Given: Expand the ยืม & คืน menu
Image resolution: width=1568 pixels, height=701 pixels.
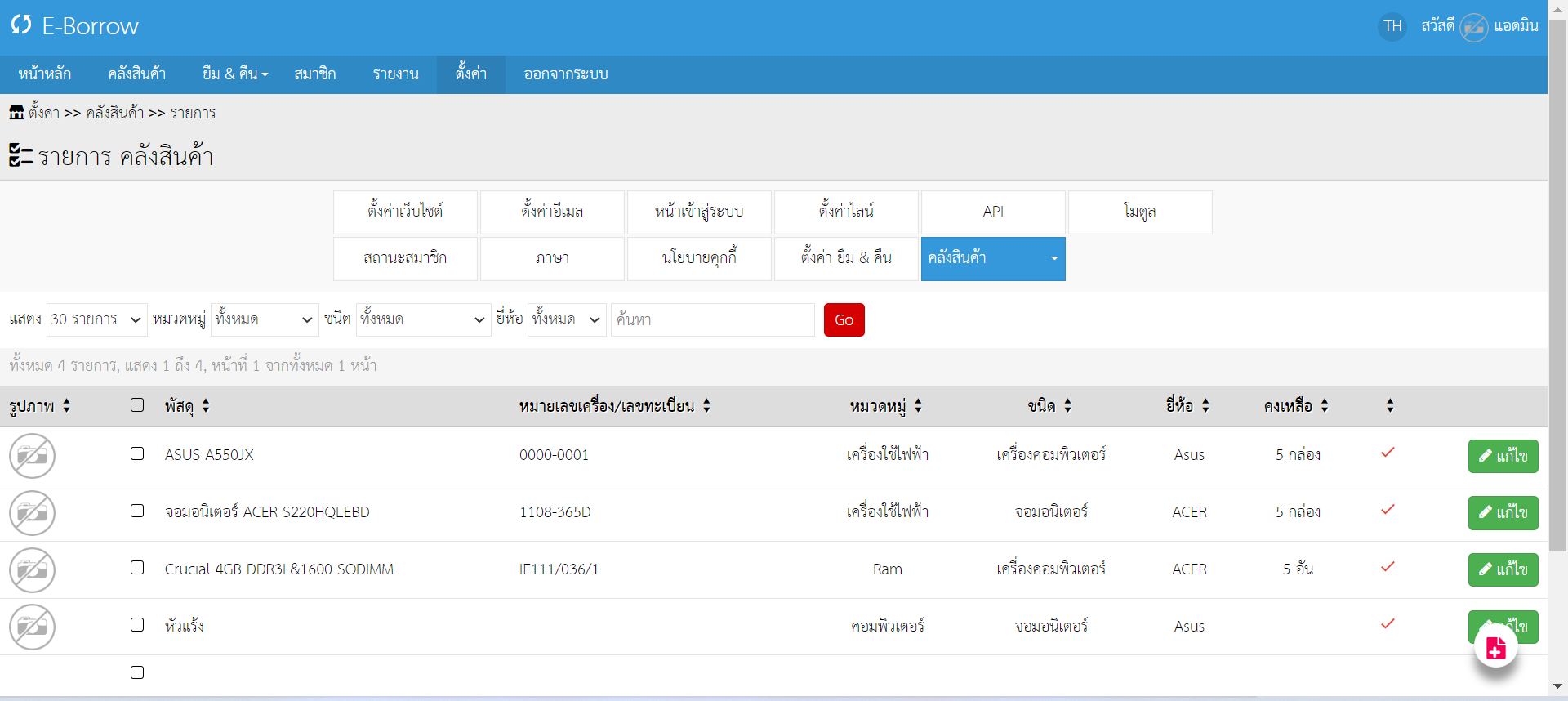Looking at the screenshot, I should 235,74.
